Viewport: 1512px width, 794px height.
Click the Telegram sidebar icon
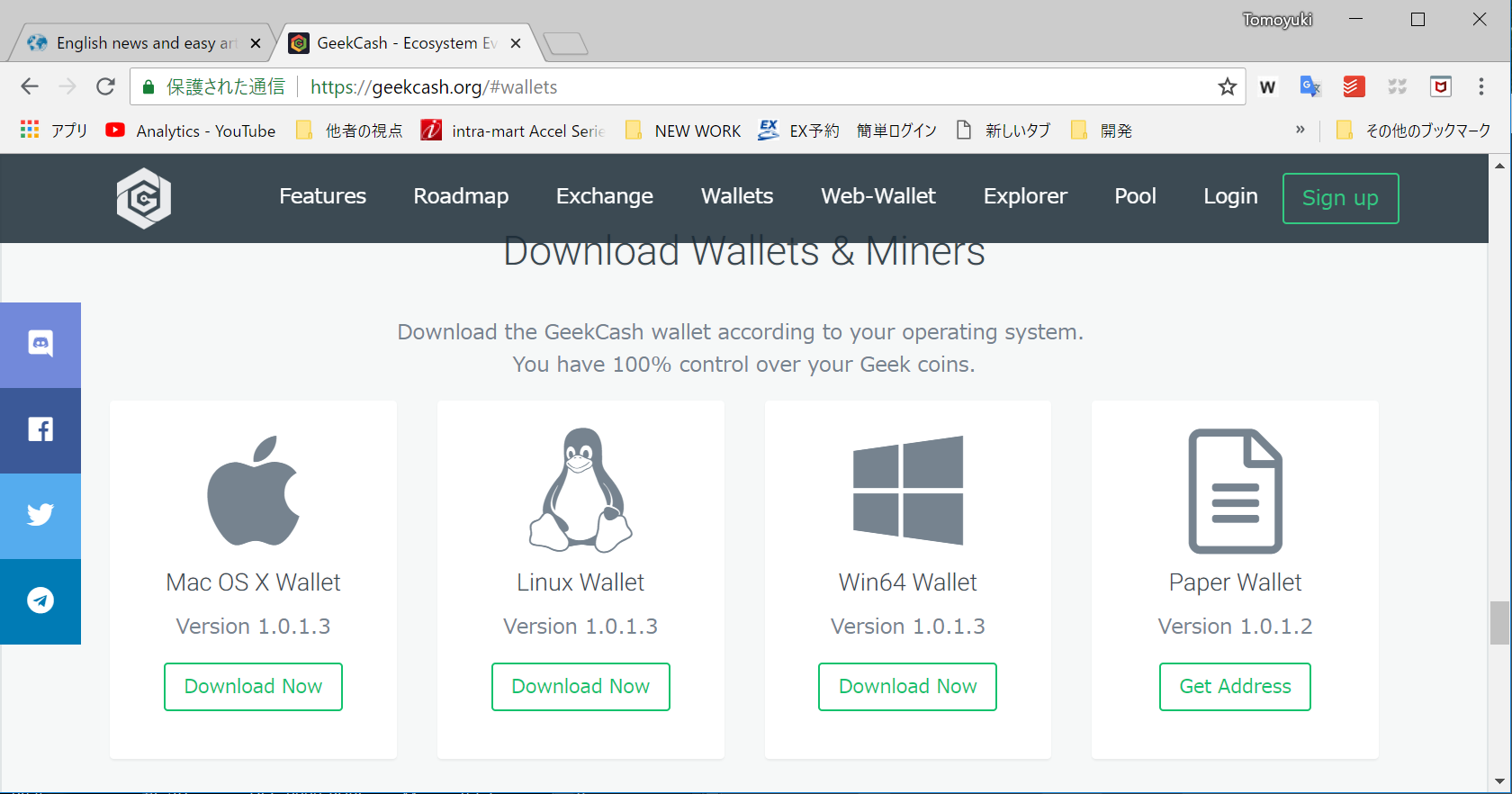(40, 600)
